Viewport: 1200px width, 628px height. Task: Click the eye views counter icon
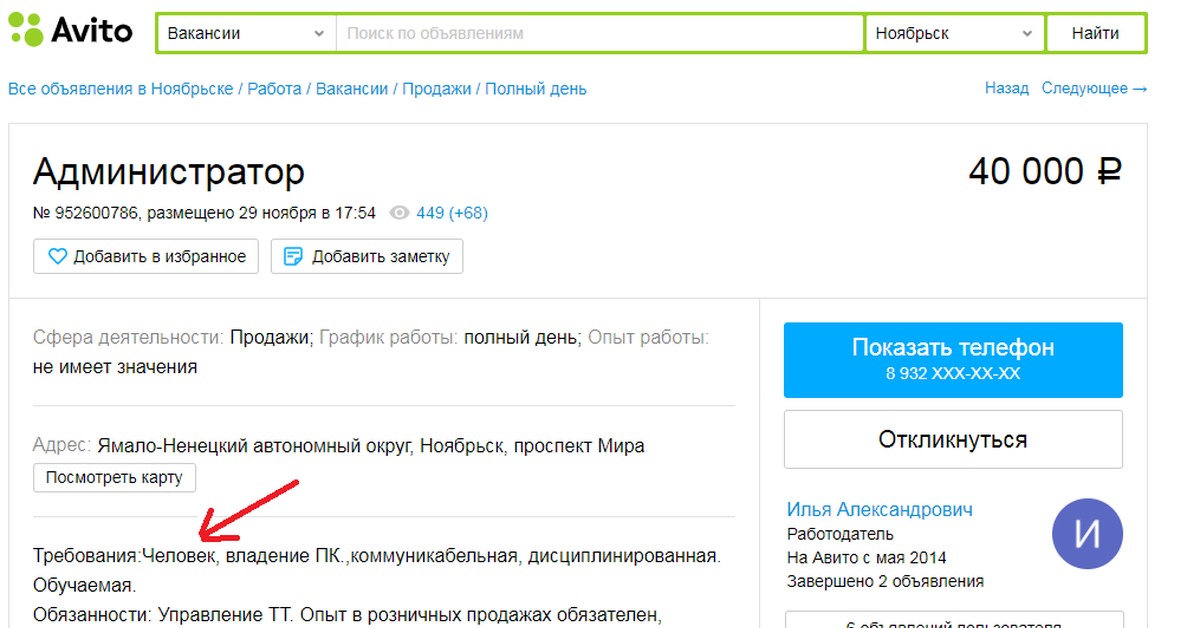point(400,213)
